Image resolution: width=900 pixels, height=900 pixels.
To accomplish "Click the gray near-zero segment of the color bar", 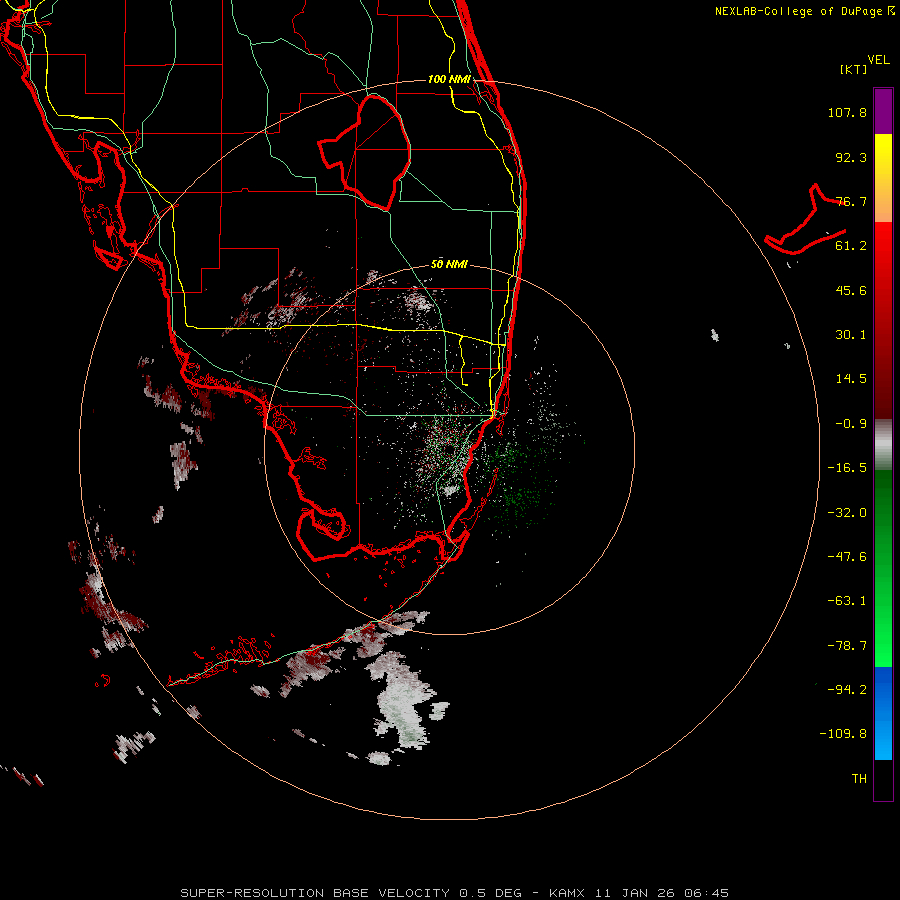I will point(883,445).
